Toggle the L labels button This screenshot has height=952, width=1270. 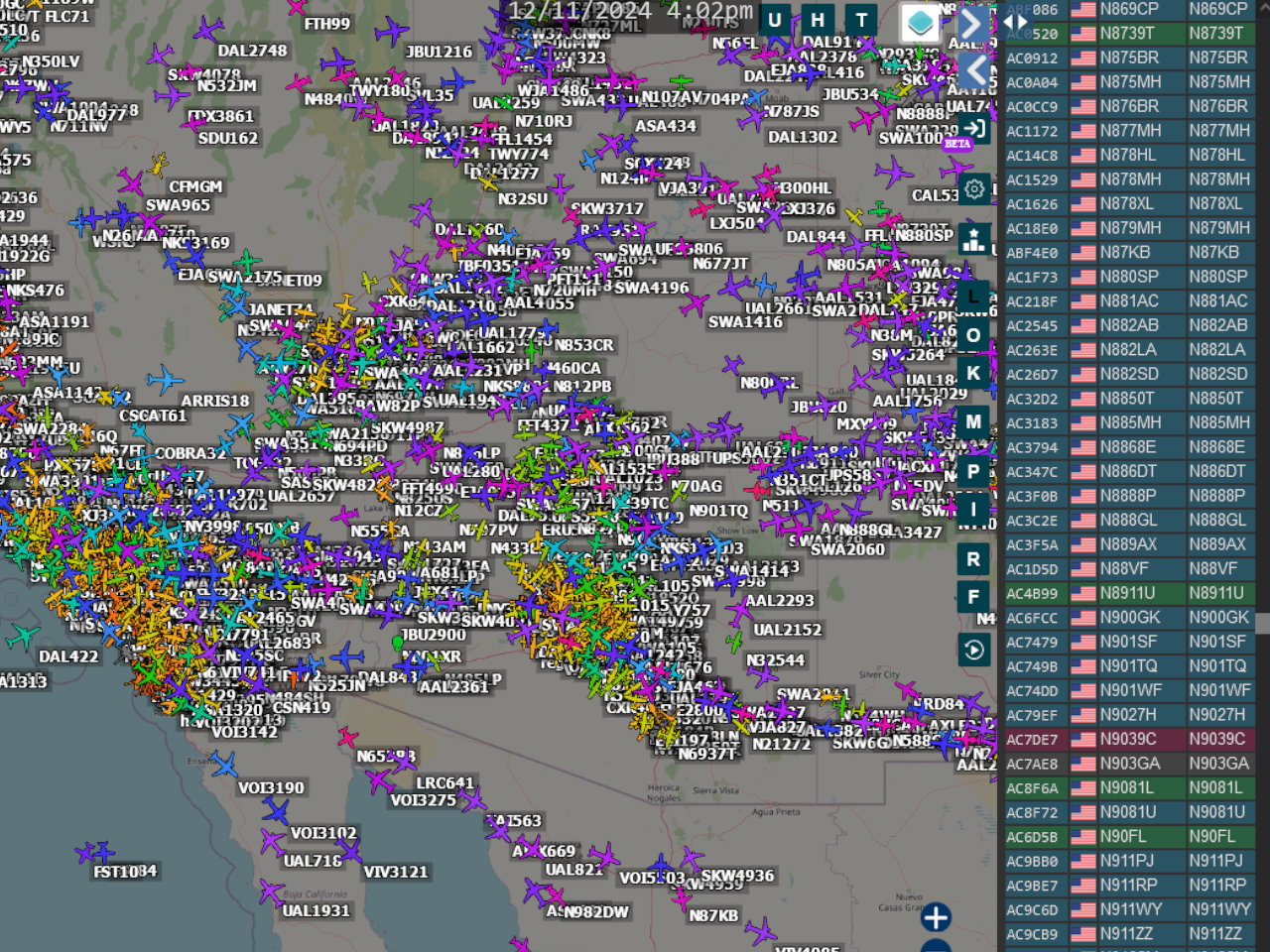[x=973, y=297]
